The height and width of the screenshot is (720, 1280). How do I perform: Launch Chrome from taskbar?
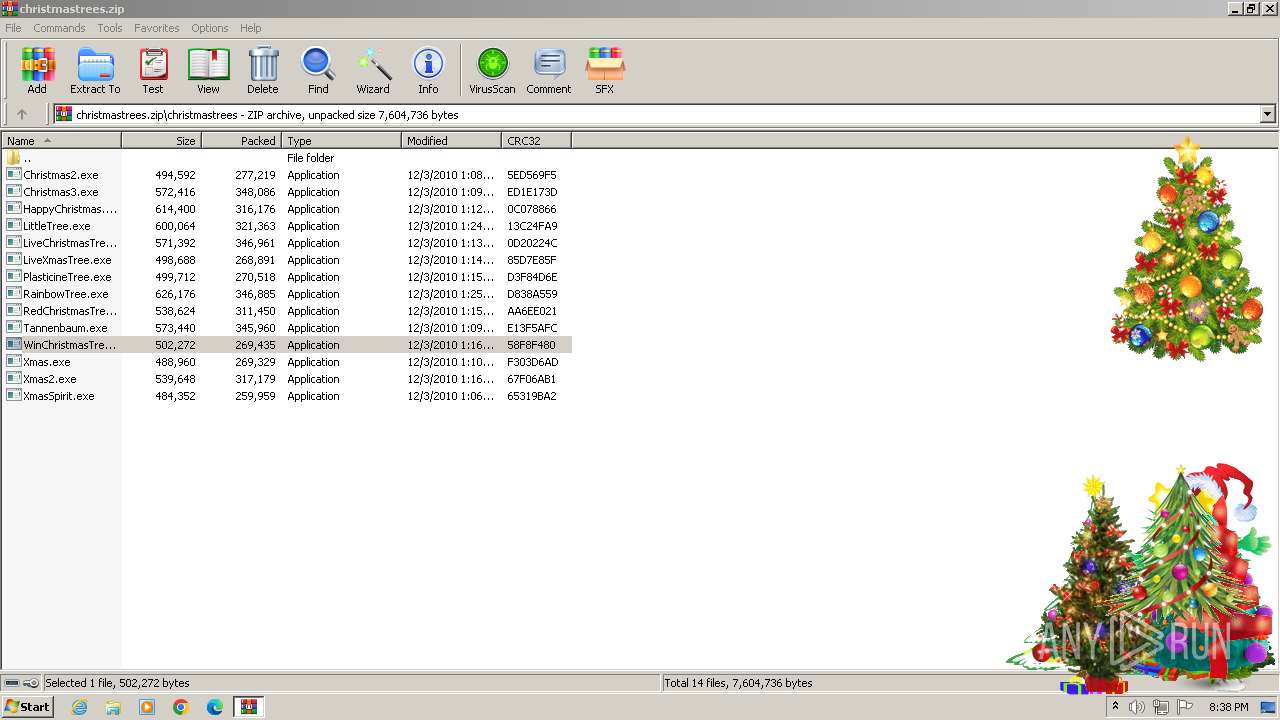[x=181, y=707]
